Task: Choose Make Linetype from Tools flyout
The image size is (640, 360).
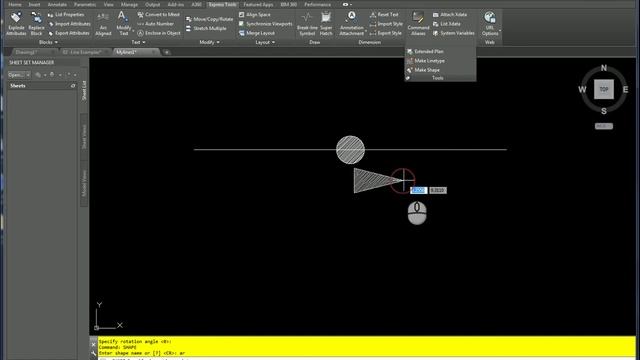Action: tap(426, 61)
